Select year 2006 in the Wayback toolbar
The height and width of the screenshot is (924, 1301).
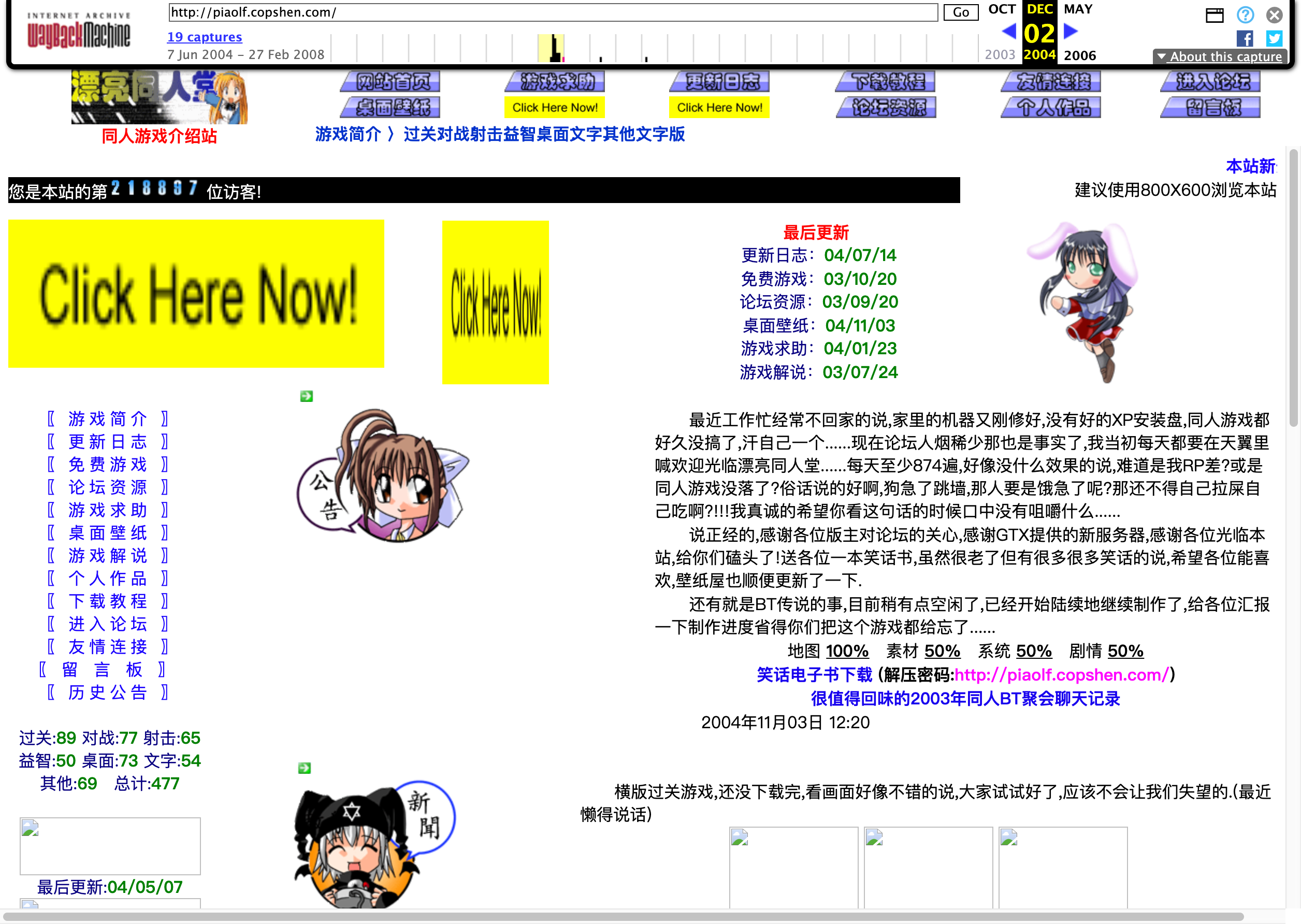point(1080,55)
